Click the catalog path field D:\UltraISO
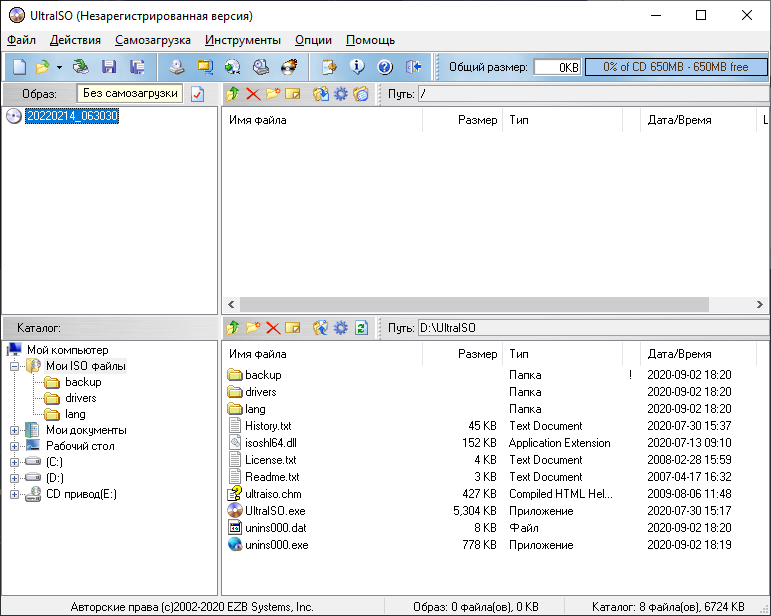The image size is (771, 616). pyautogui.click(x=594, y=327)
